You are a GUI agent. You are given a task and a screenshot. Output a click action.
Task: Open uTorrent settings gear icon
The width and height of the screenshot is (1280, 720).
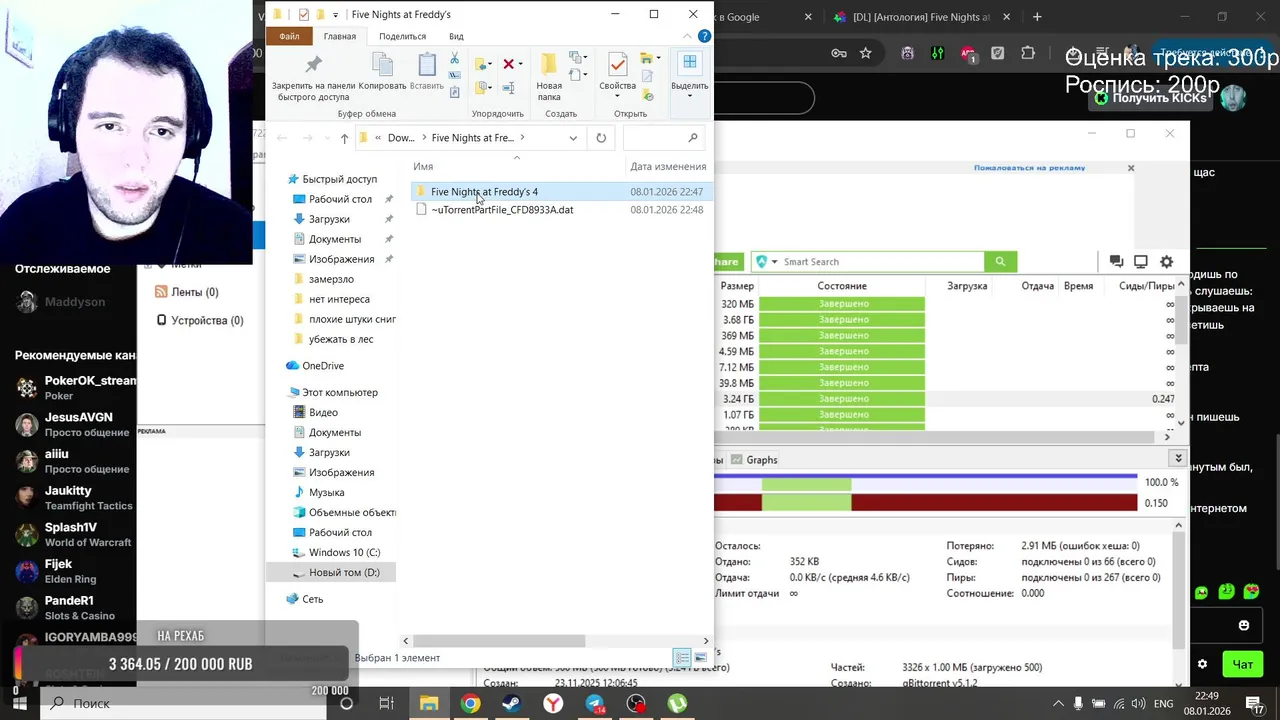[x=1166, y=262]
